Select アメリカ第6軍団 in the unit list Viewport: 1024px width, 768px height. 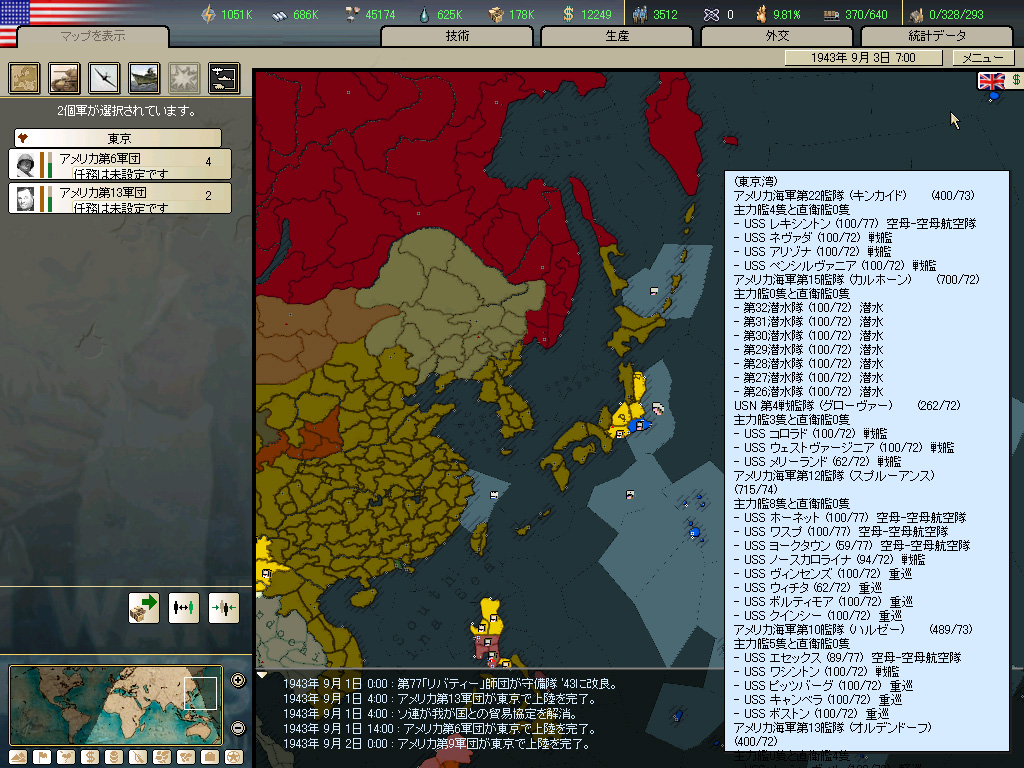click(x=120, y=165)
